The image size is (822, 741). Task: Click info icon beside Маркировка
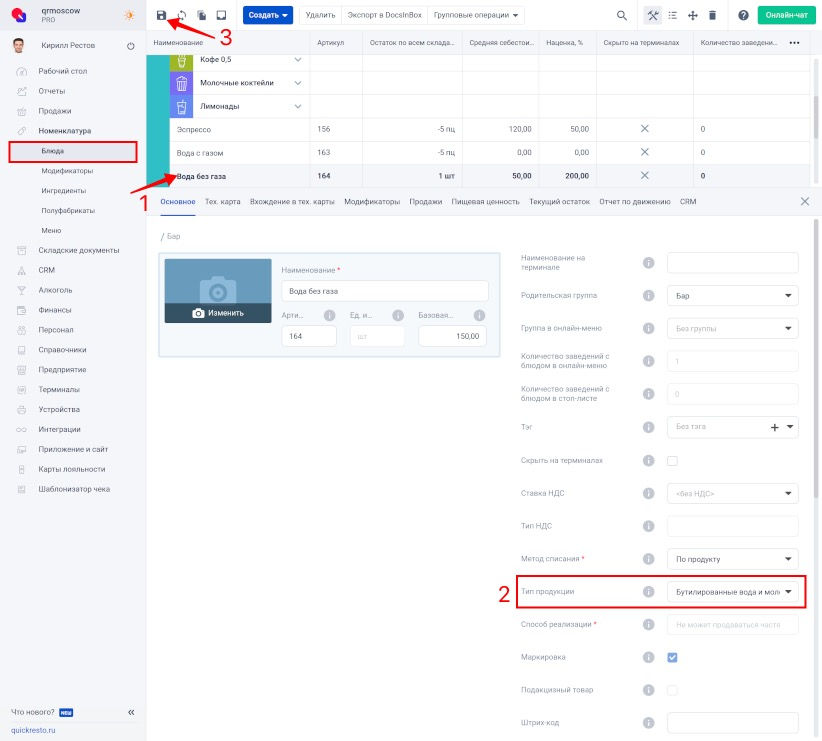point(648,657)
